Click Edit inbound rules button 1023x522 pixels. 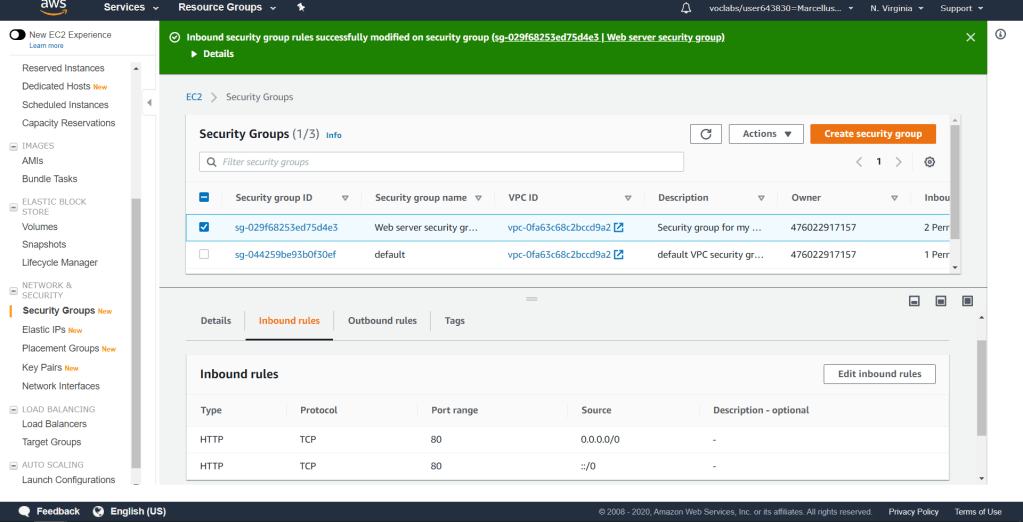pos(879,374)
